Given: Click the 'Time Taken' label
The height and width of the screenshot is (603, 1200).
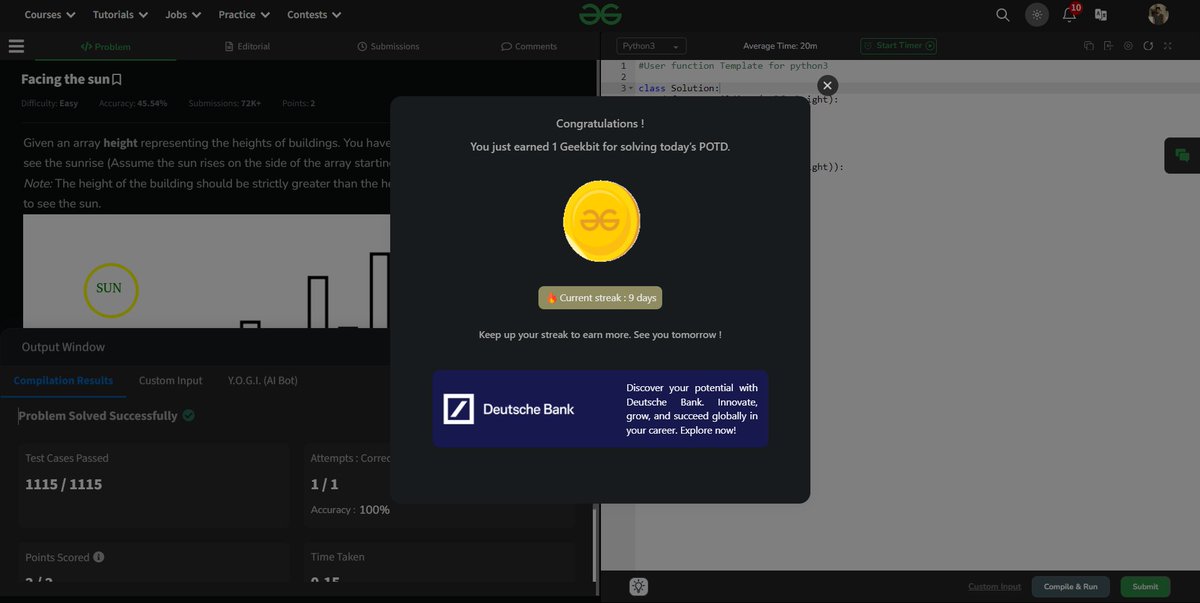Looking at the screenshot, I should [338, 557].
